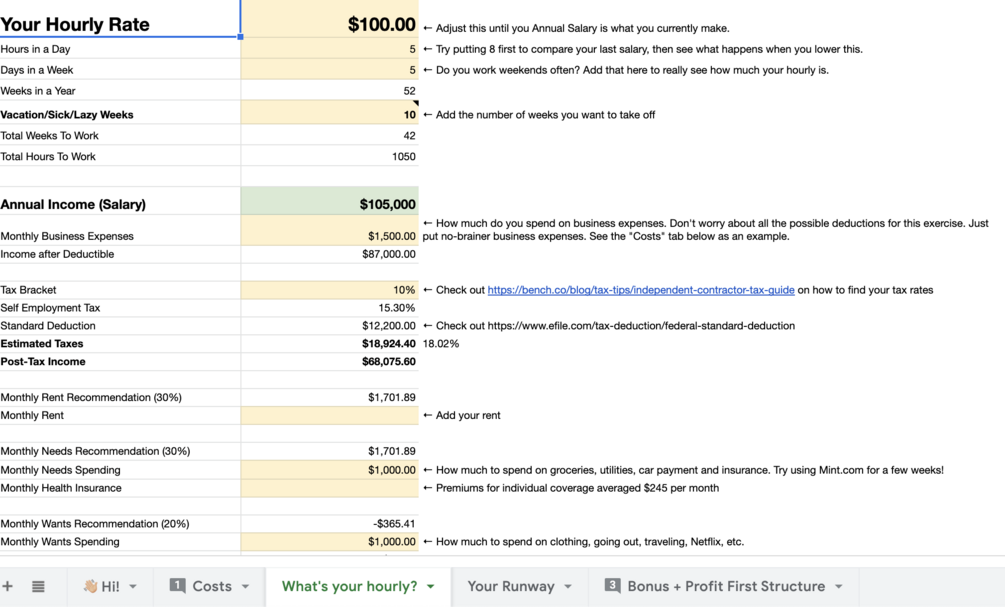Select the Tax Bracket 10% cell
This screenshot has height=607, width=1005.
point(330,290)
